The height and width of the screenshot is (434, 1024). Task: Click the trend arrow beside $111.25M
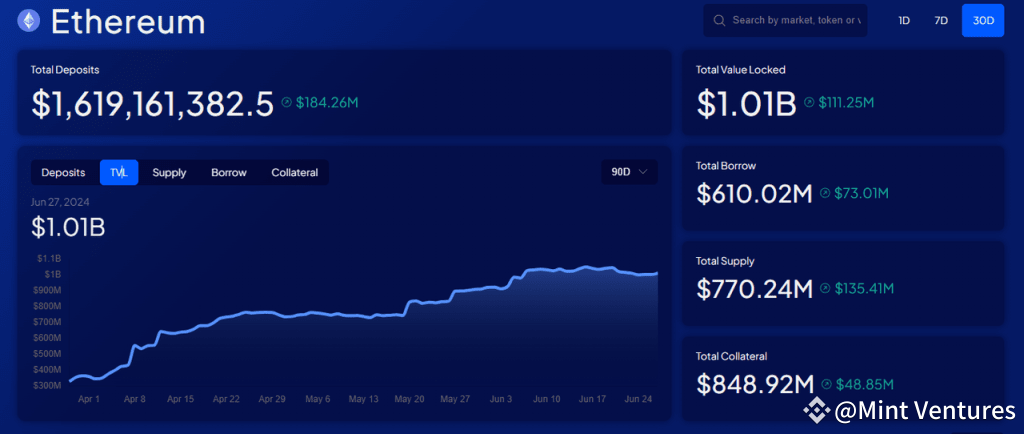(x=809, y=102)
